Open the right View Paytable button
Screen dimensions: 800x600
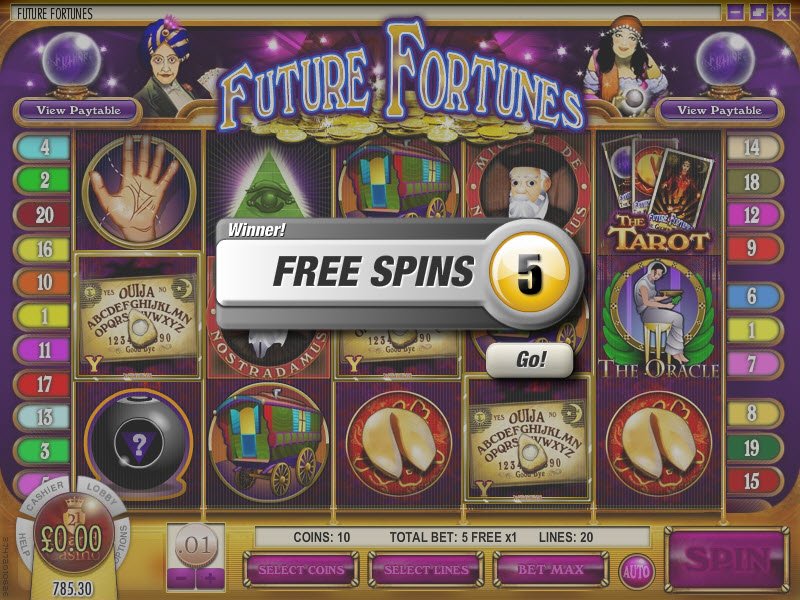point(719,110)
